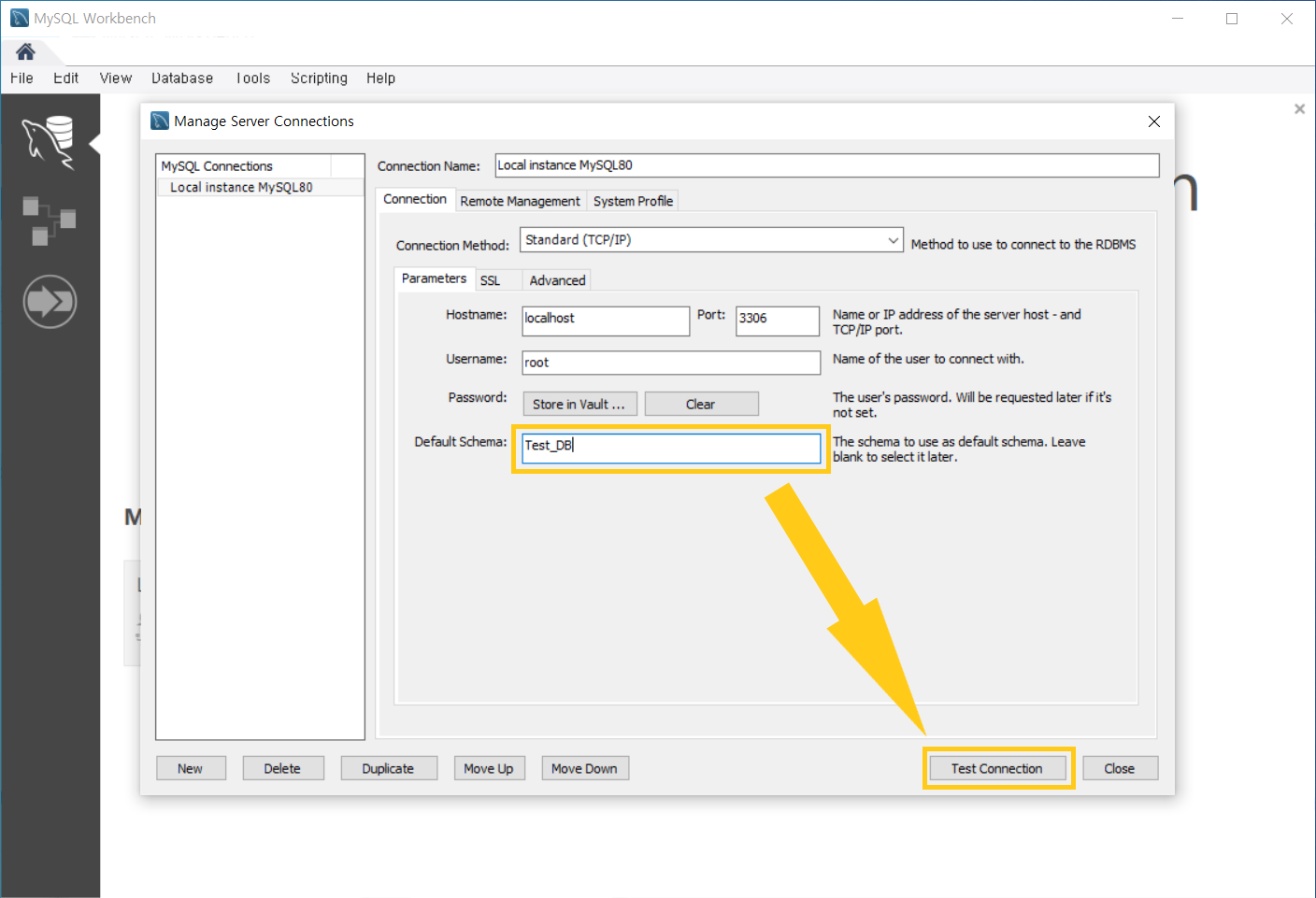Click the Test Connection button

point(997,768)
